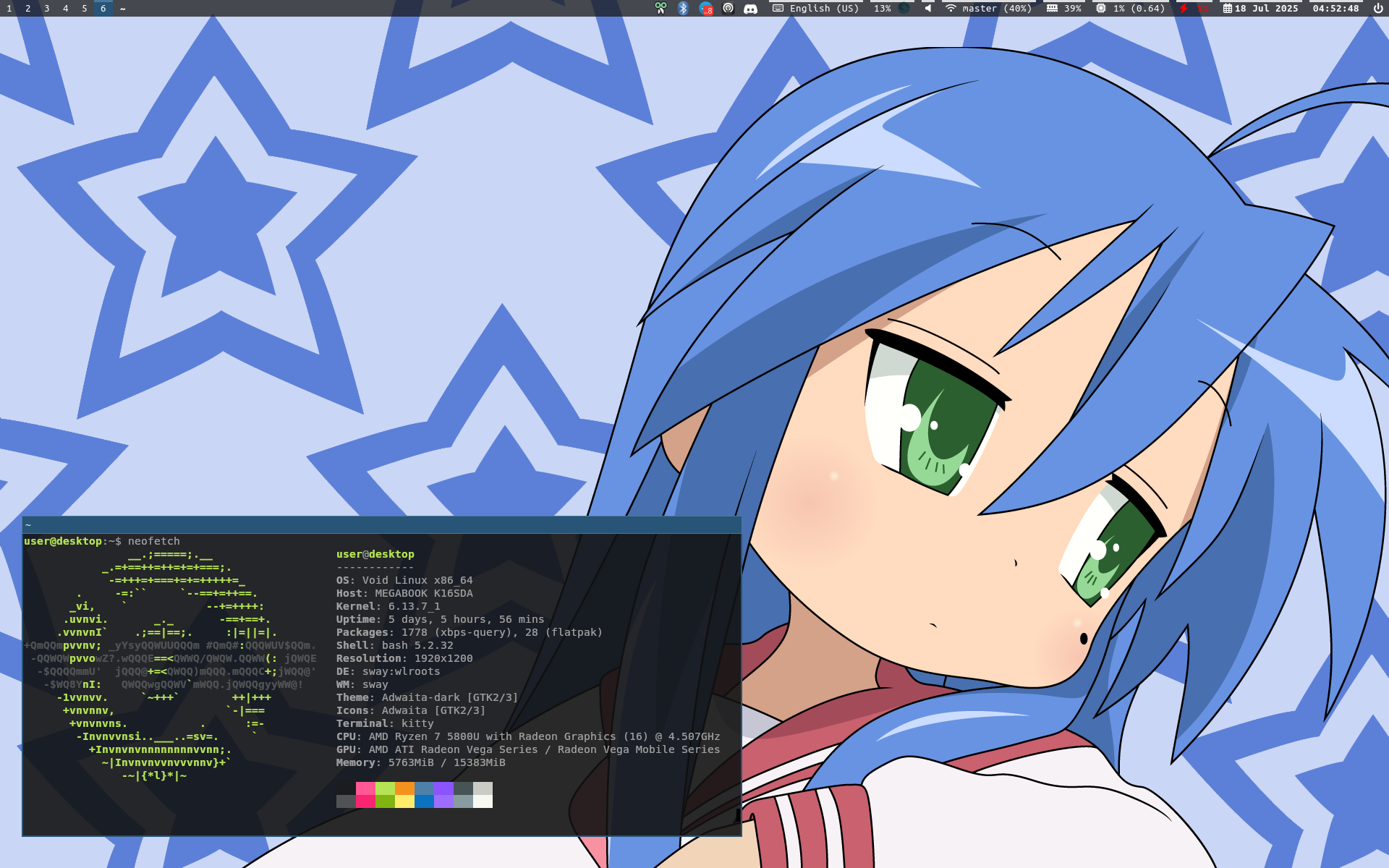Viewport: 1389px width, 868px height.
Task: Click the Terminal: kitty line
Action: 385,723
